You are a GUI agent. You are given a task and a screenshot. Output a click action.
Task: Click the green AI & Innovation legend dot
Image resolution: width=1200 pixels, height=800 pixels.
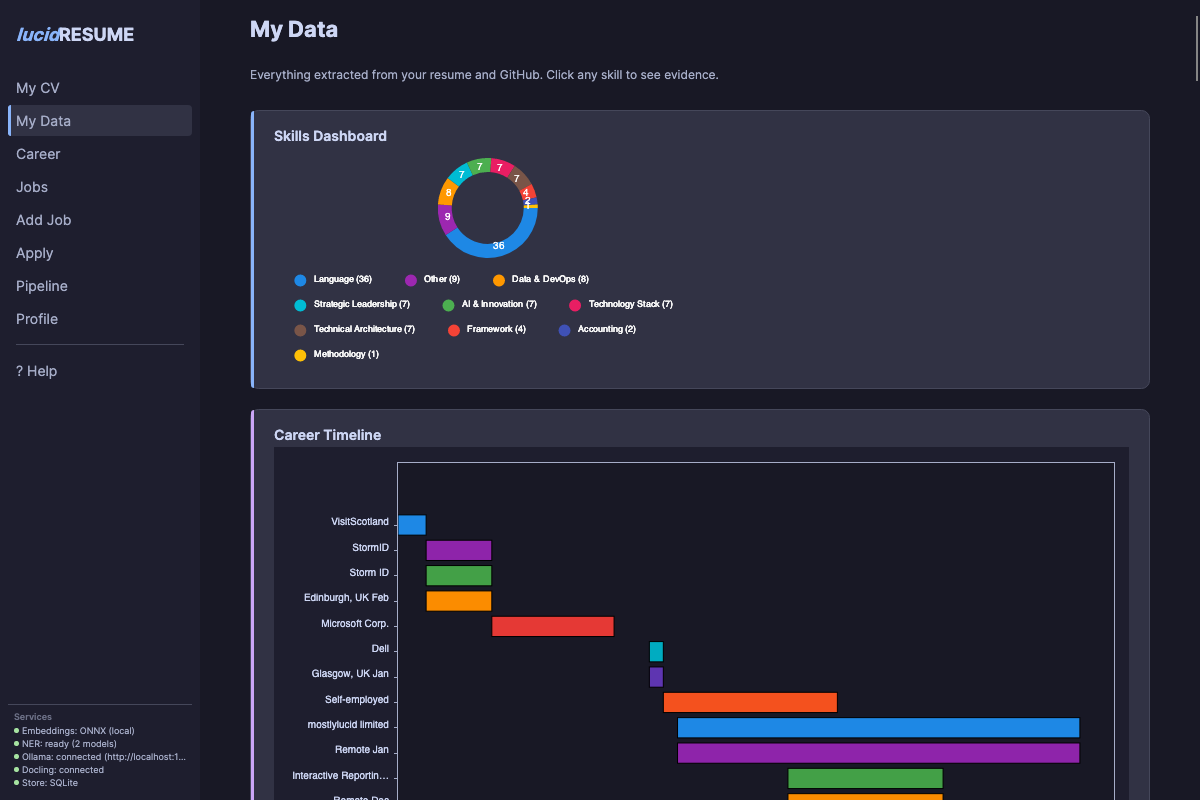[x=449, y=305]
